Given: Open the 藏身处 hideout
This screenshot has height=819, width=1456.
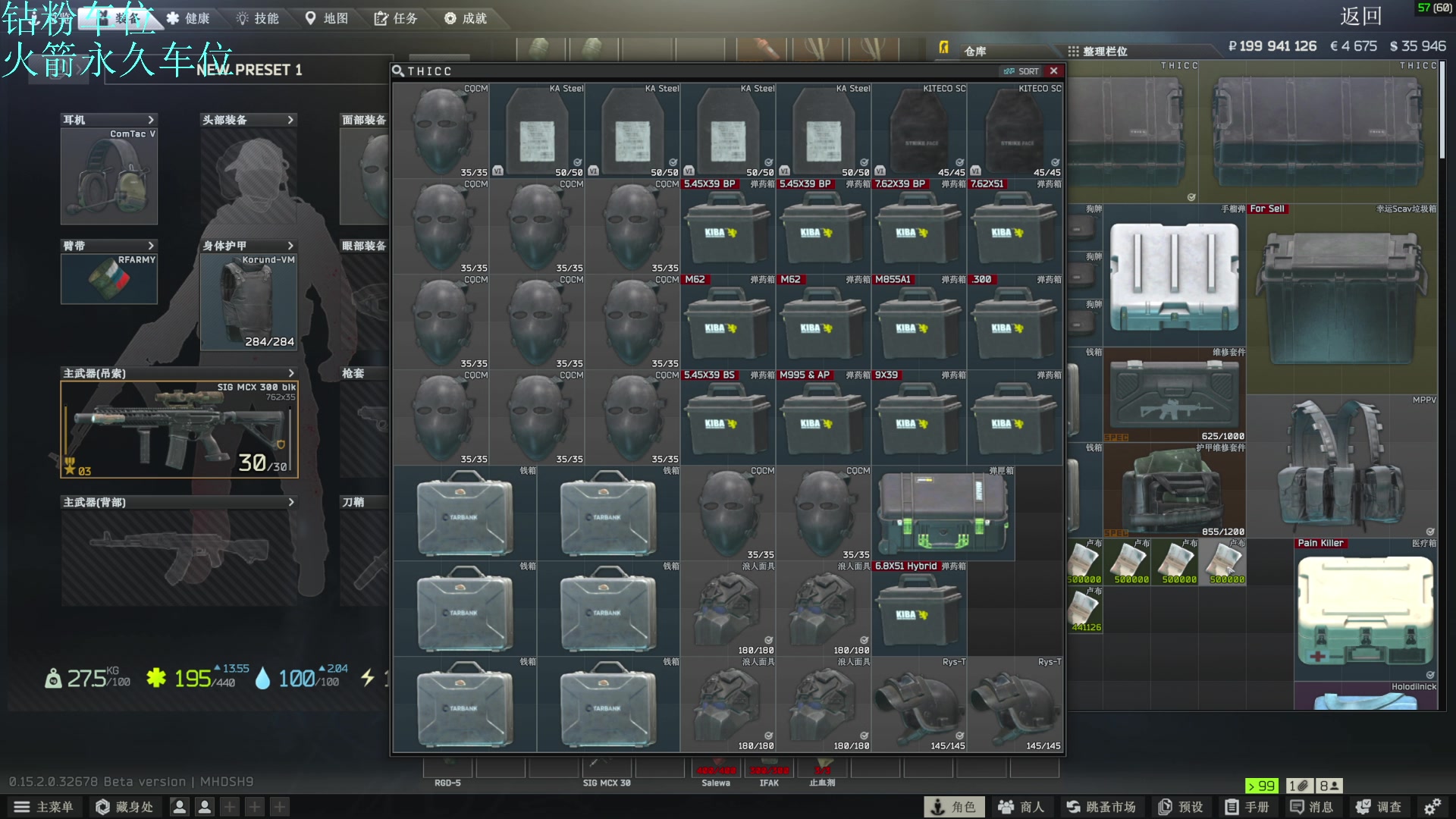Looking at the screenshot, I should 124,807.
